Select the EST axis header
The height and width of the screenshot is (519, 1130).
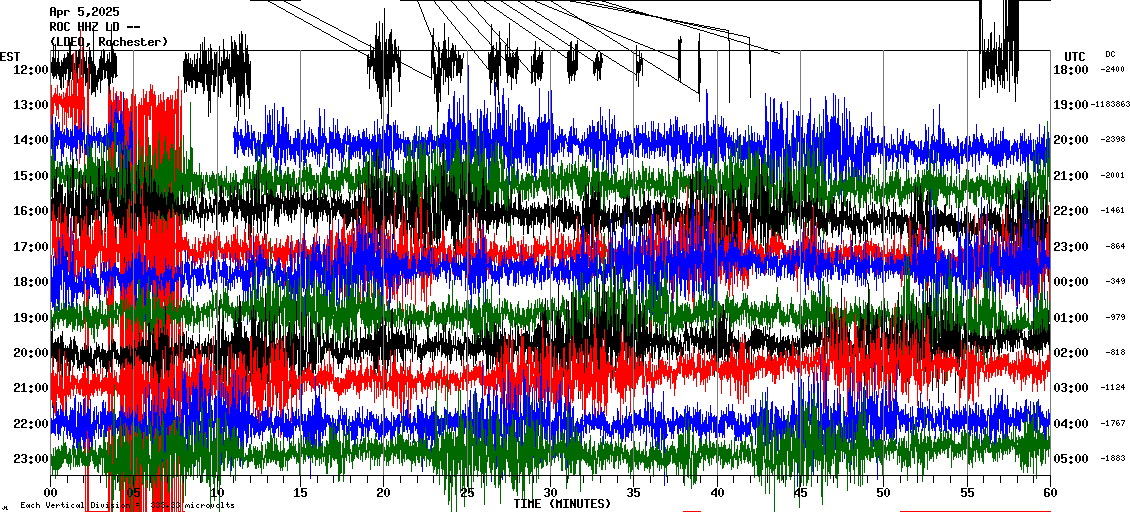coord(11,56)
